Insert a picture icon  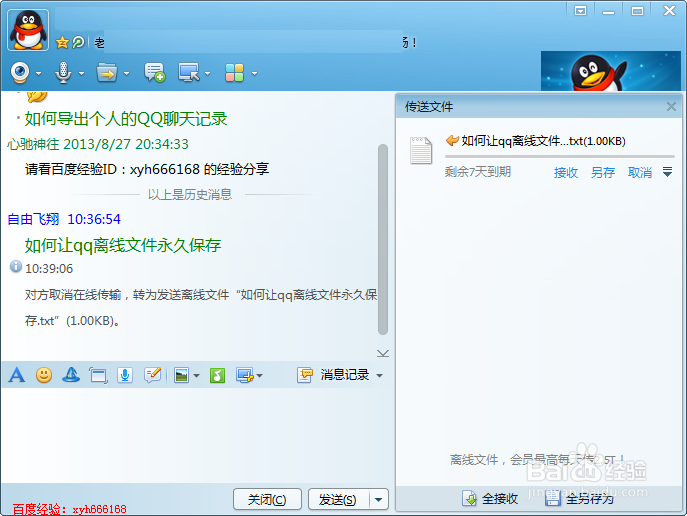pos(181,375)
